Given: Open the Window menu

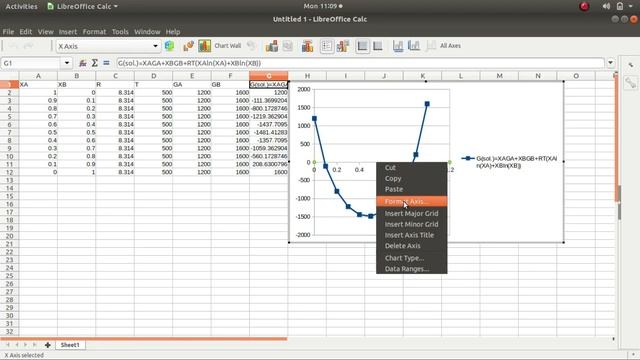Looking at the screenshot, I should tap(147, 31).
